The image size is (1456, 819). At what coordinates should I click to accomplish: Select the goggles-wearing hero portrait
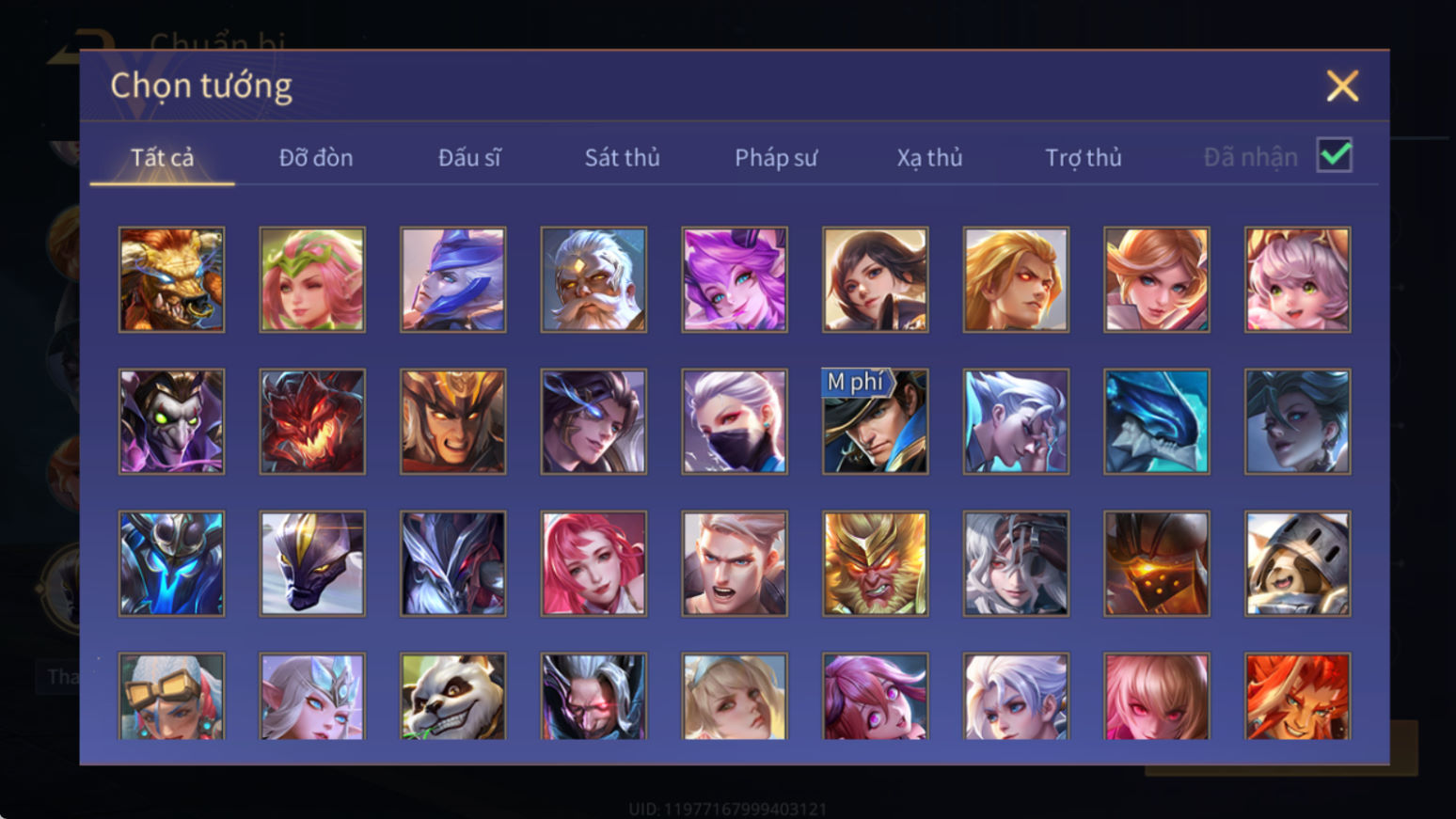pyautogui.click(x=171, y=697)
